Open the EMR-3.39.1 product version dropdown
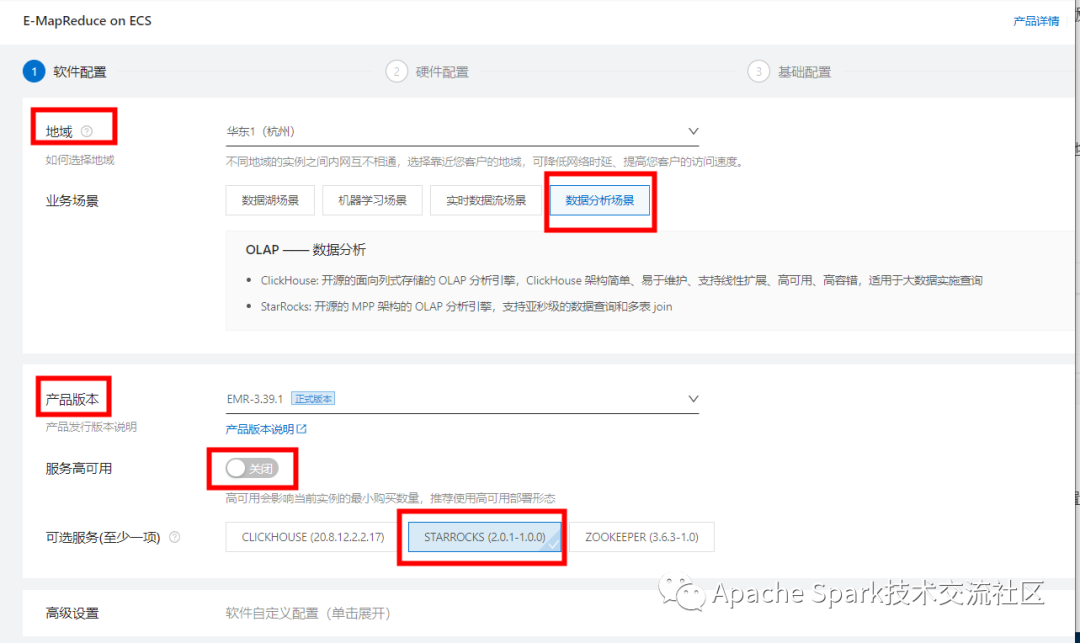1080x643 pixels. coord(462,399)
